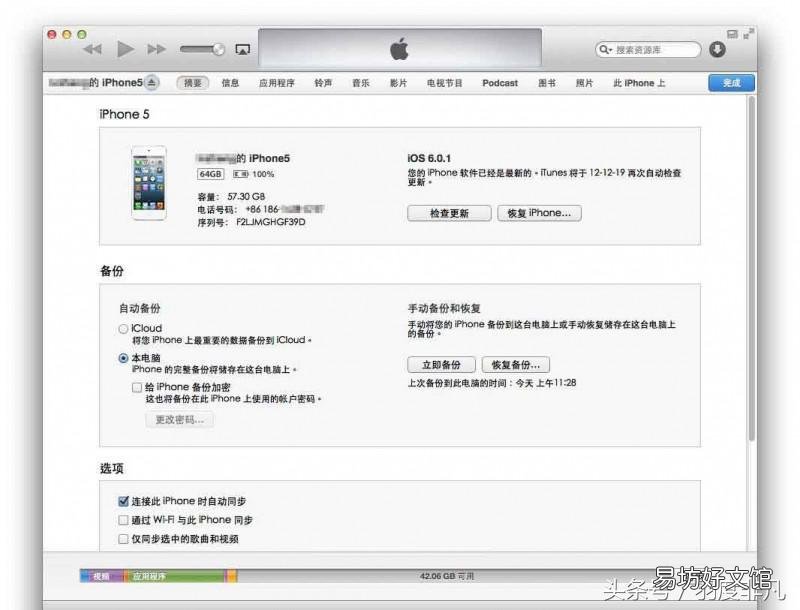Enable 仅同步选中的歌曲和视频 checkbox
This screenshot has height=610, width=800.
click(123, 539)
